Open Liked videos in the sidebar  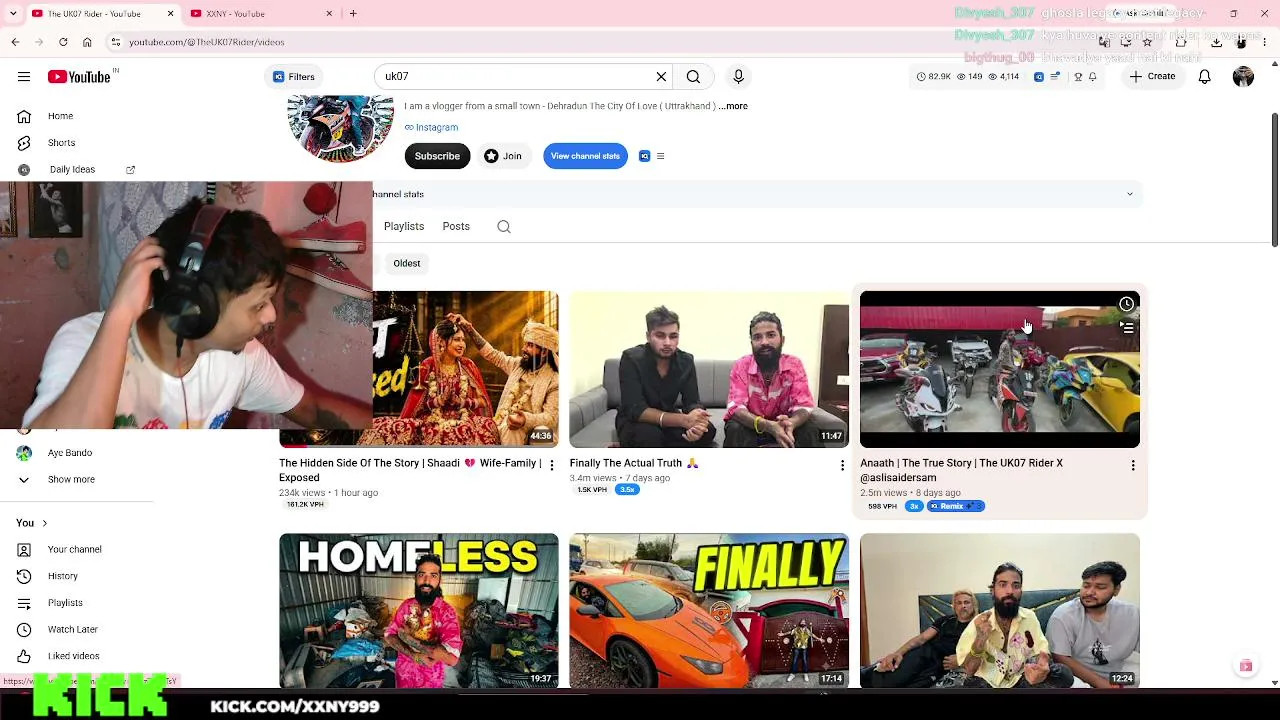[x=76, y=656]
